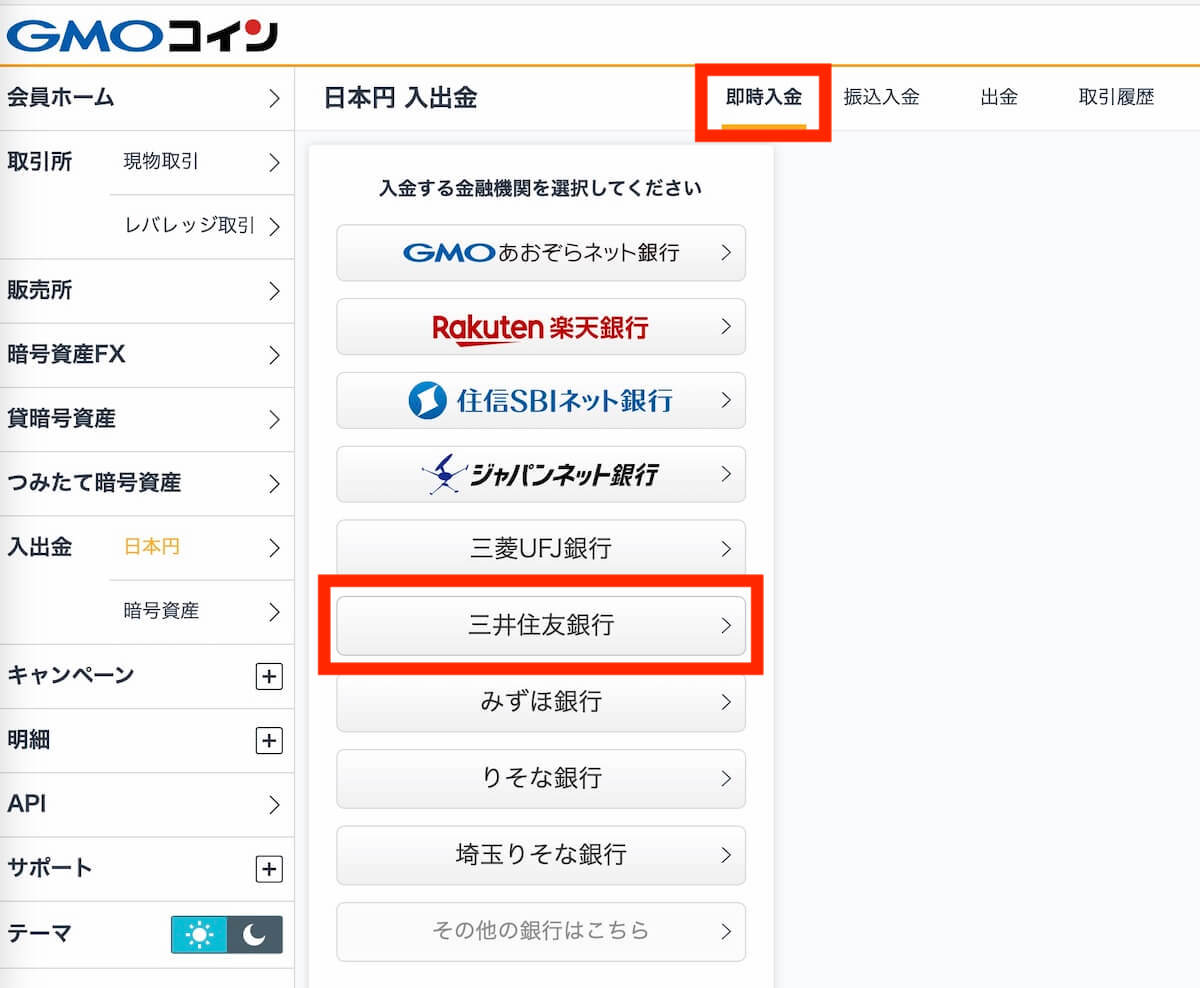1200x988 pixels.
Task: Select ジャパンネット銀行 button
Action: coord(541,474)
